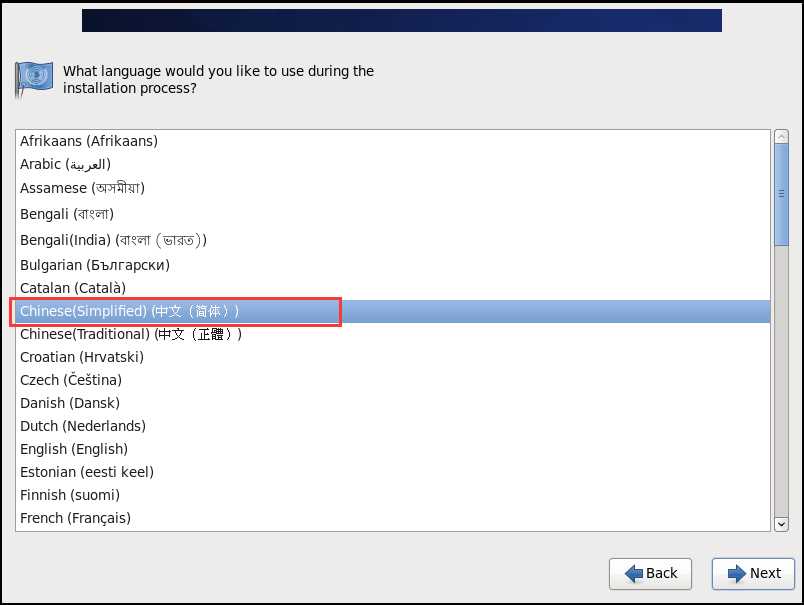Choose English (English) language
Image resolution: width=804 pixels, height=605 pixels.
tap(393, 449)
